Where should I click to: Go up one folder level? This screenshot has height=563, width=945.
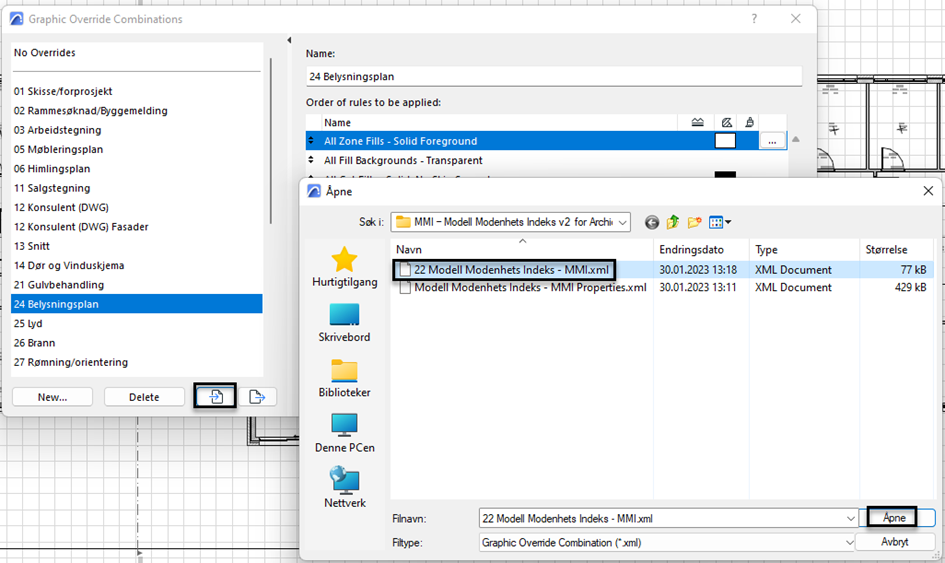point(673,222)
